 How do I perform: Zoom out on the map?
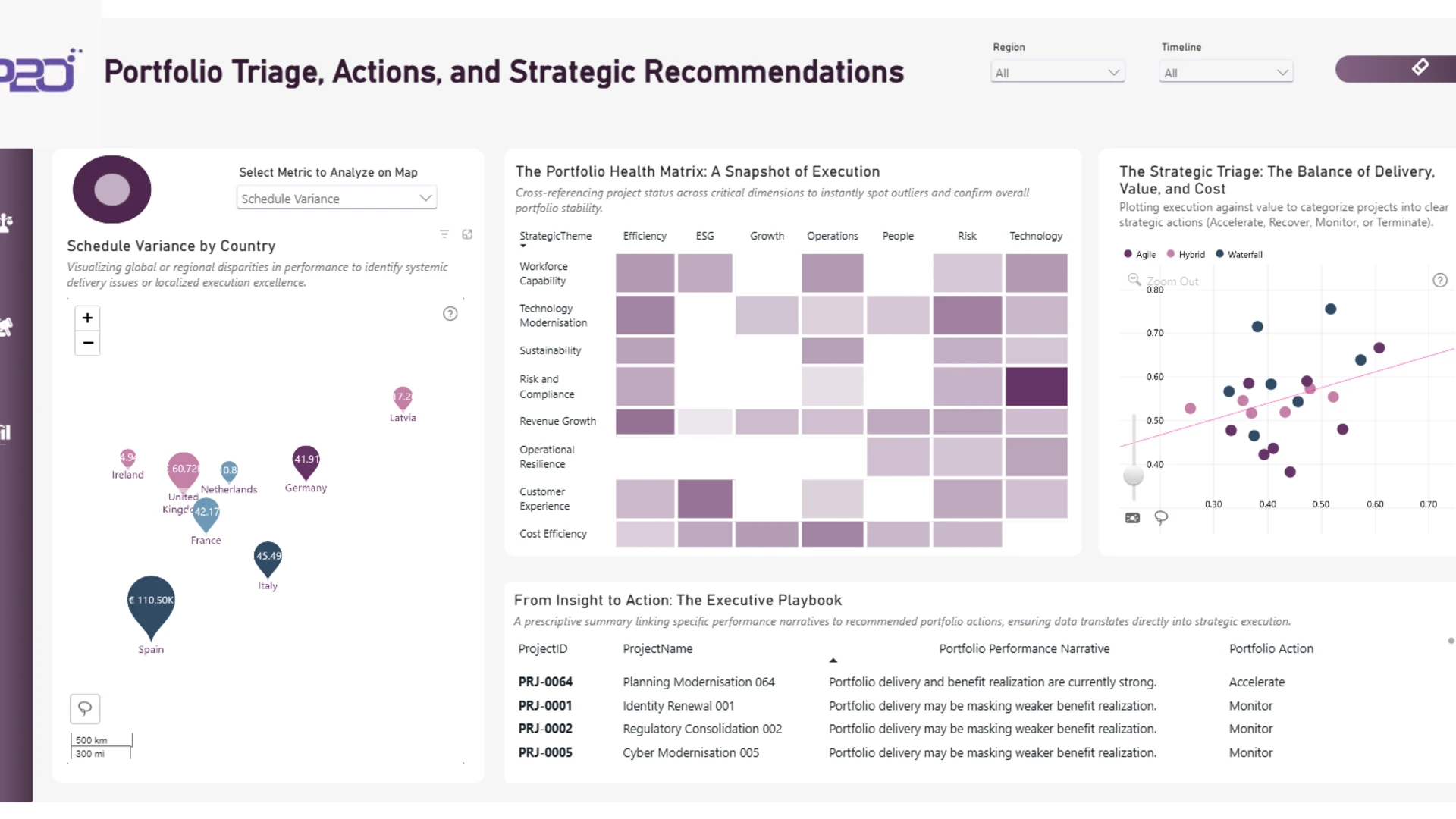pyautogui.click(x=88, y=343)
